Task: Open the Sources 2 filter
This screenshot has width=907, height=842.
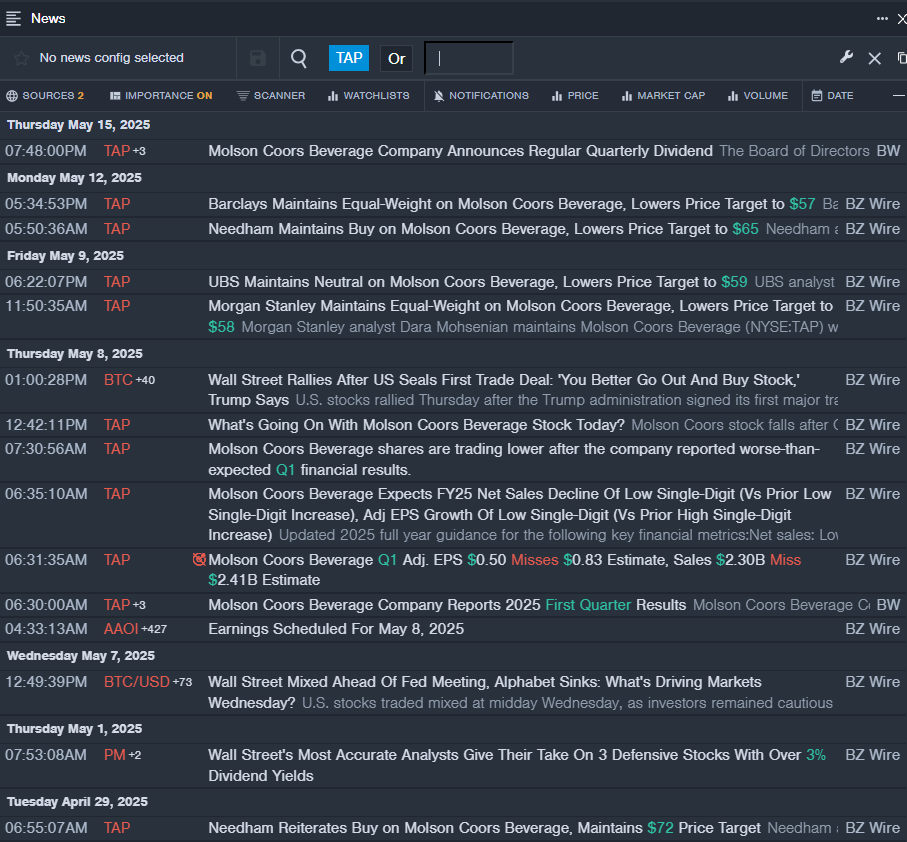Action: pyautogui.click(x=45, y=95)
